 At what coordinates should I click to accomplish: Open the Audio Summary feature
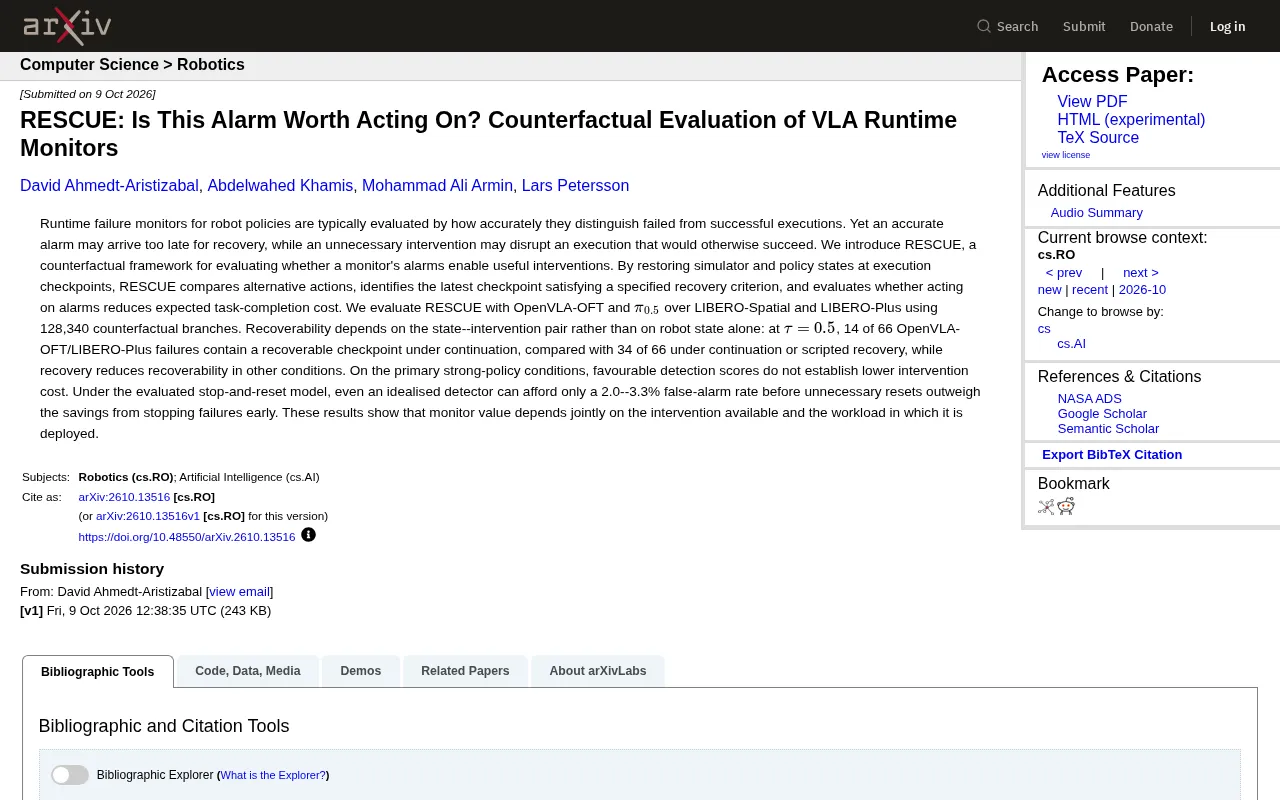point(1096,213)
